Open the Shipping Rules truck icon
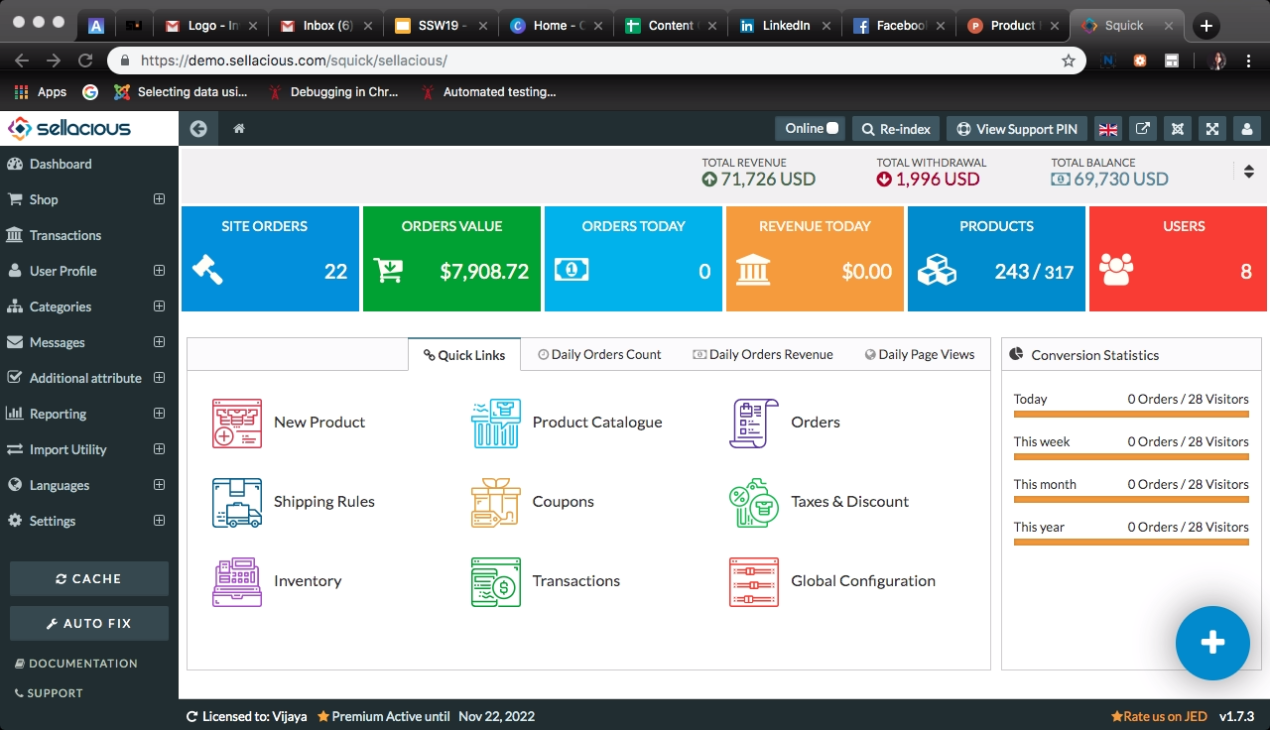This screenshot has height=730, width=1270. coord(237,502)
